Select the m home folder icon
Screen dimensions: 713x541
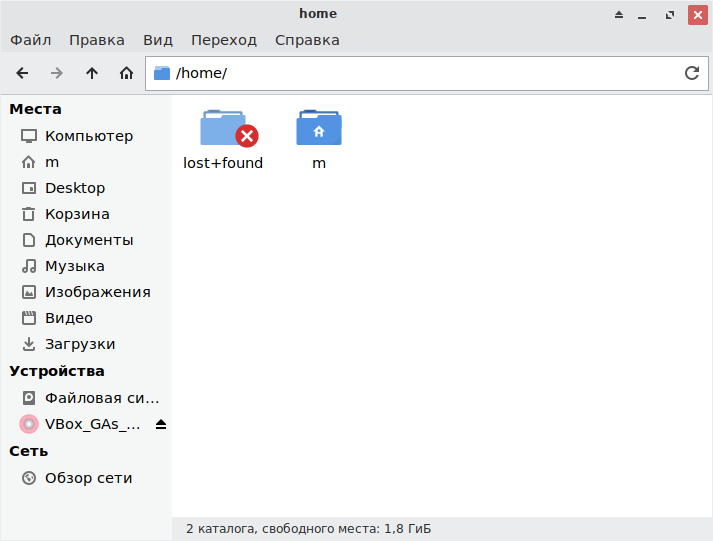pyautogui.click(x=318, y=129)
